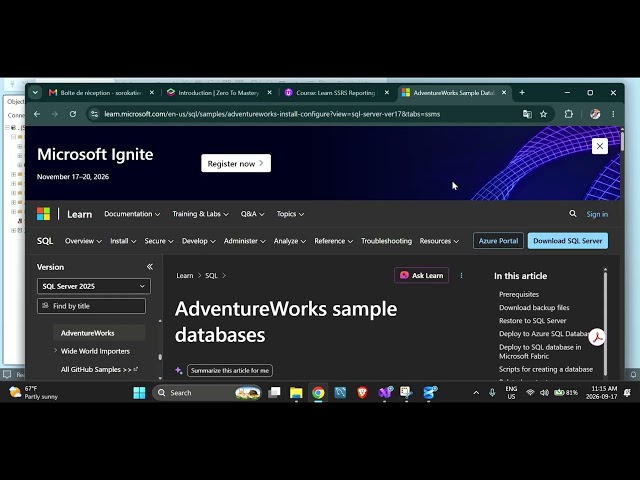Close the Microsoft Ignite banner
640x480 pixels.
coord(600,146)
